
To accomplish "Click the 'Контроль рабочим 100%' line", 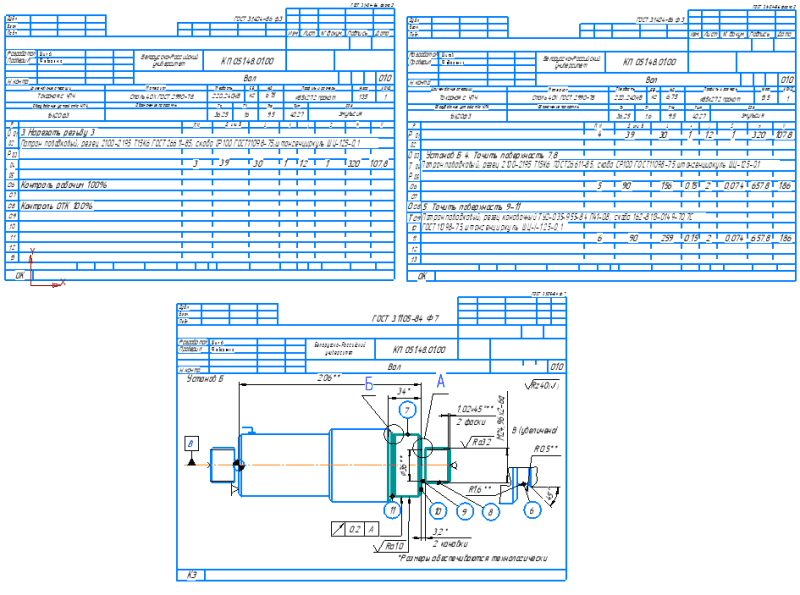I will click(64, 185).
